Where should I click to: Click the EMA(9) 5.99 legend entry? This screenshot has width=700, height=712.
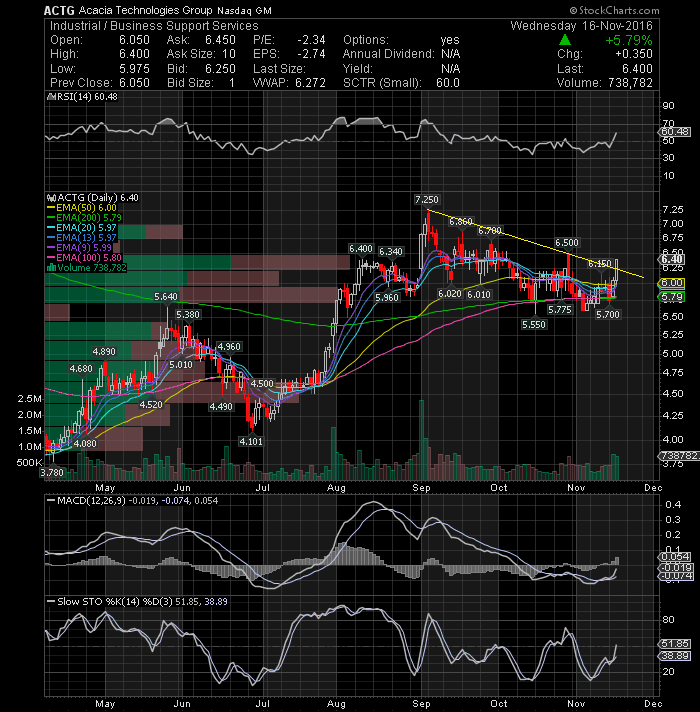click(79, 247)
